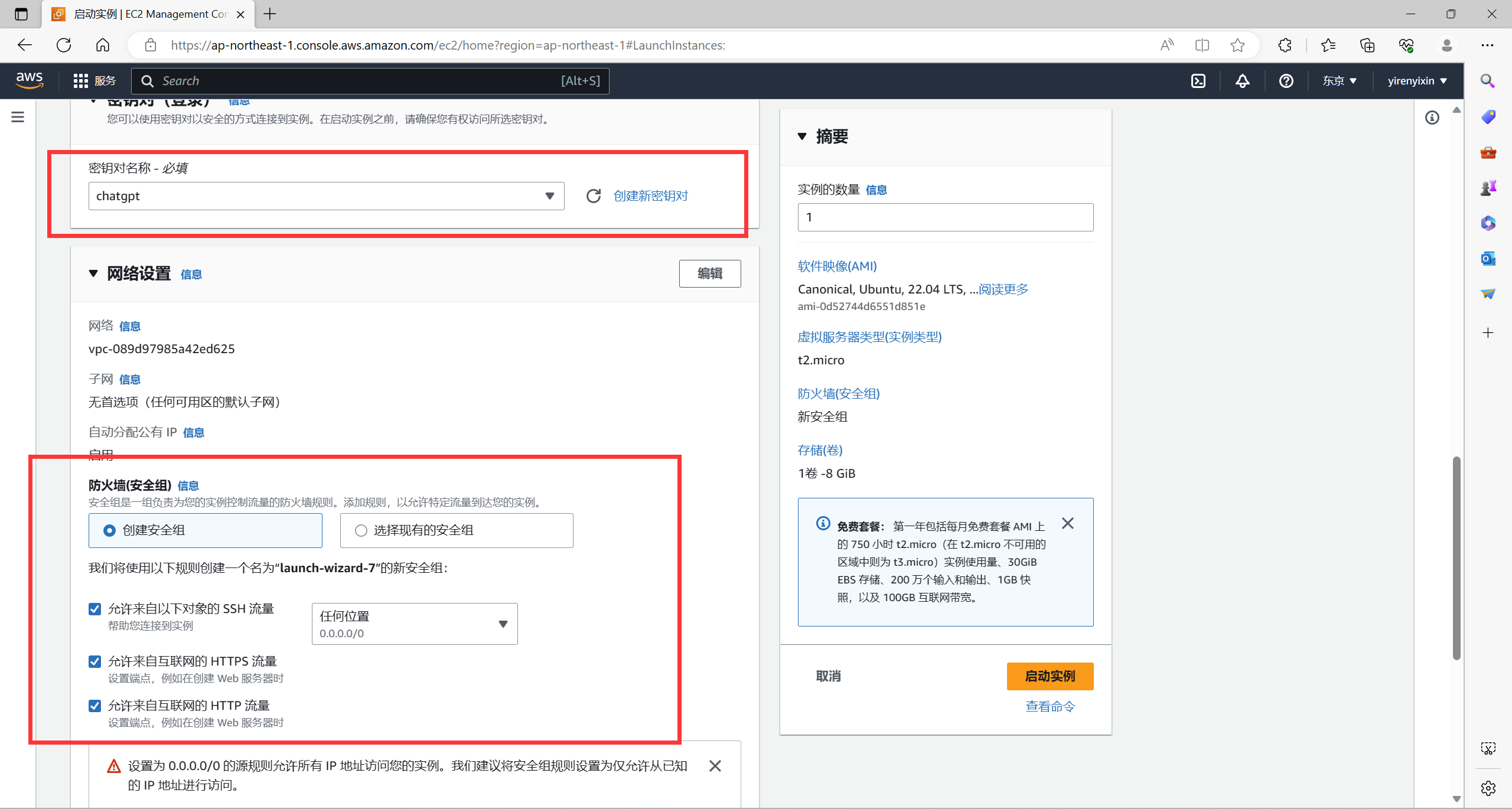Switch to the EC2 Management Console tab
The width and height of the screenshot is (1512, 809).
tap(148, 14)
